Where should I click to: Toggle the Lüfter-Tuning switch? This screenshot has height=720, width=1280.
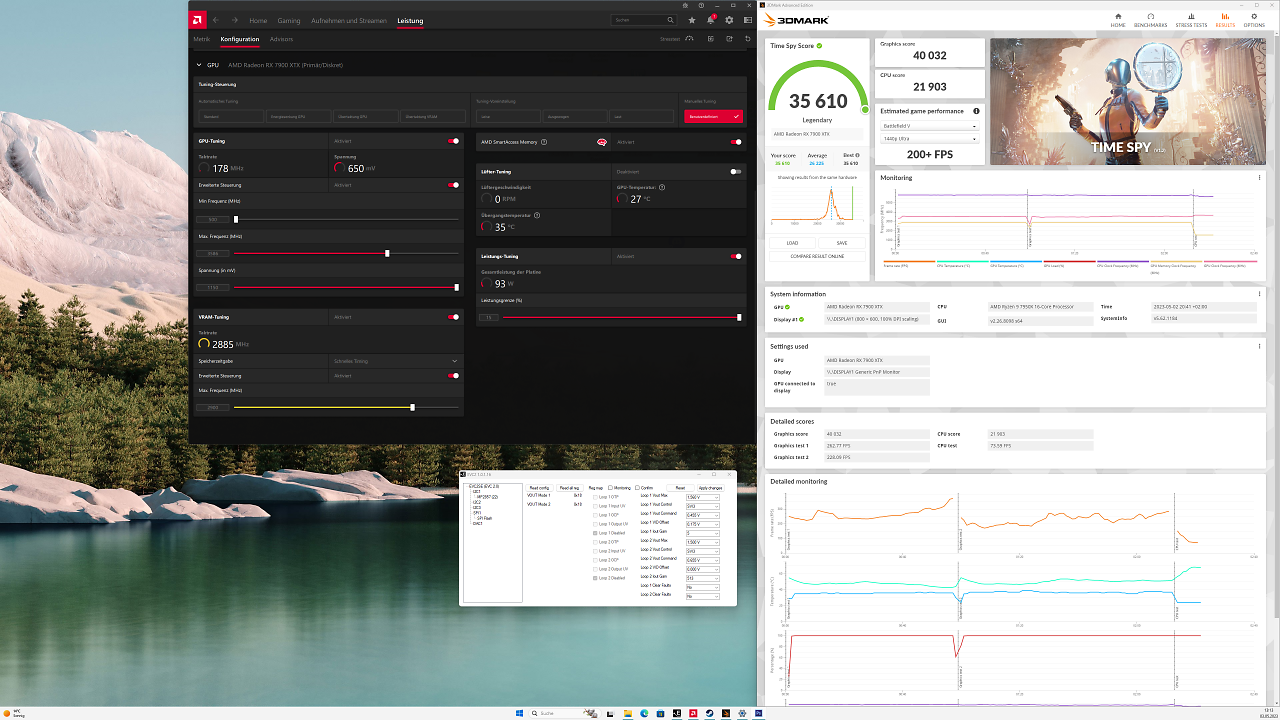[x=737, y=171]
